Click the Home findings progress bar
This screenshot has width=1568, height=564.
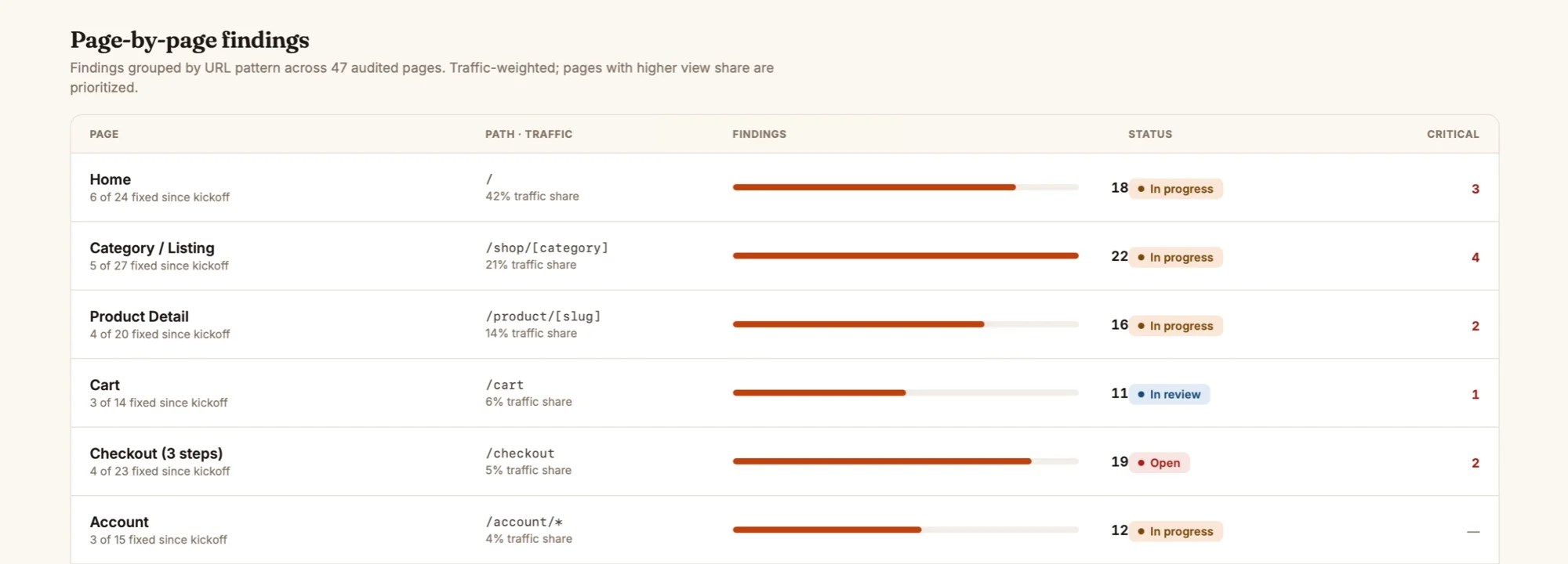coord(906,187)
